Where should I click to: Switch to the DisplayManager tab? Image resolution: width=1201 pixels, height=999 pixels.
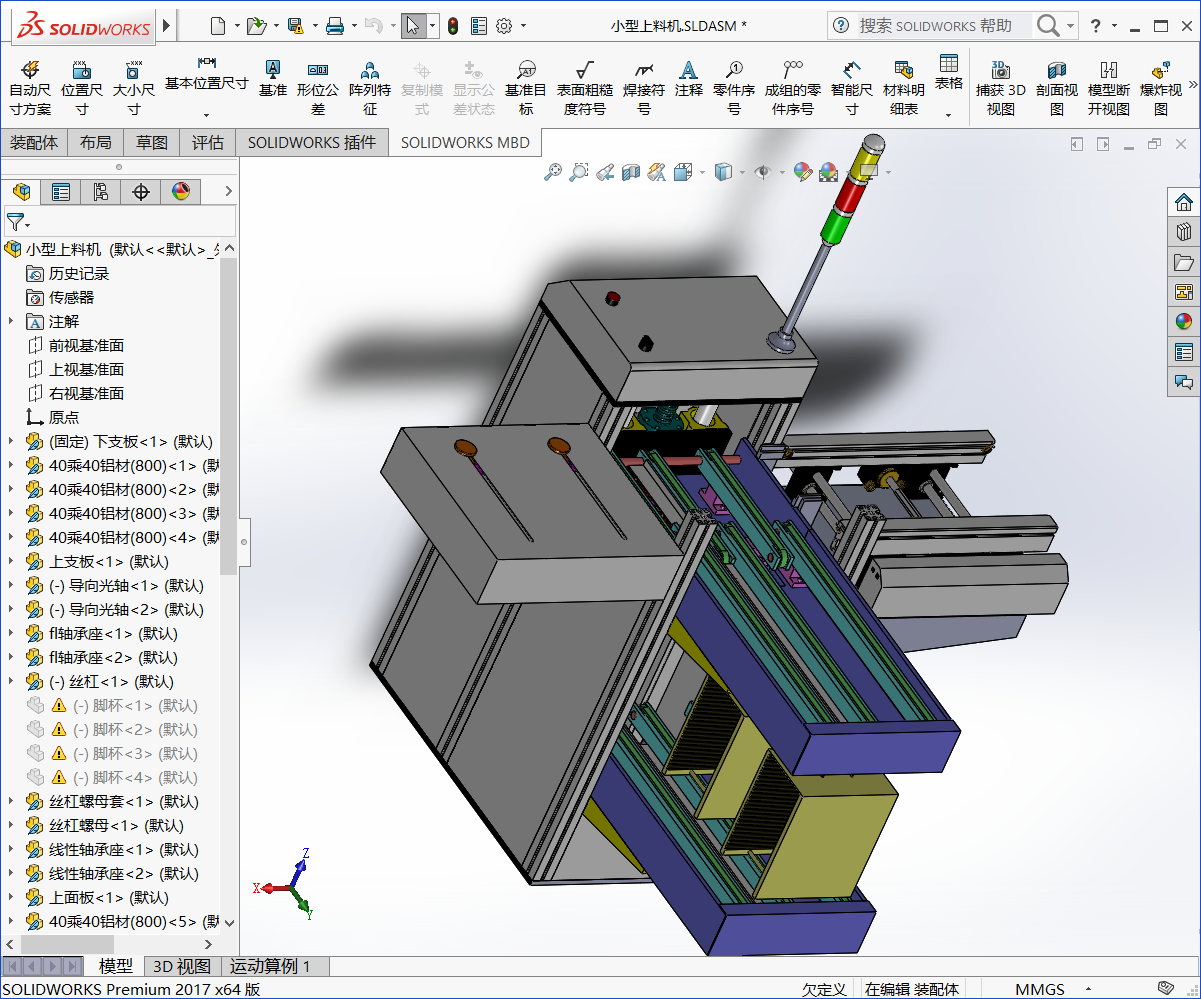pyautogui.click(x=181, y=191)
